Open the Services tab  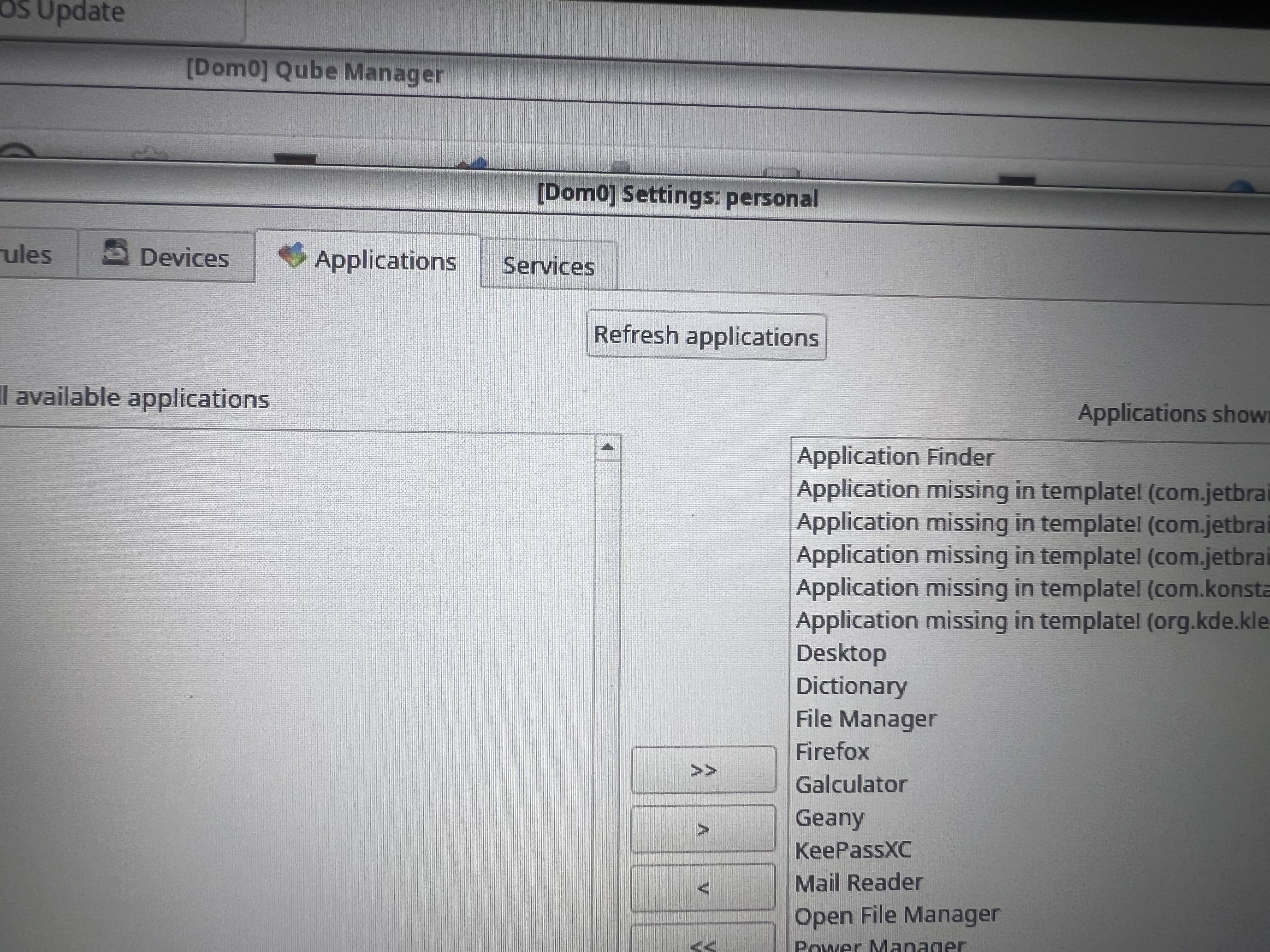548,266
